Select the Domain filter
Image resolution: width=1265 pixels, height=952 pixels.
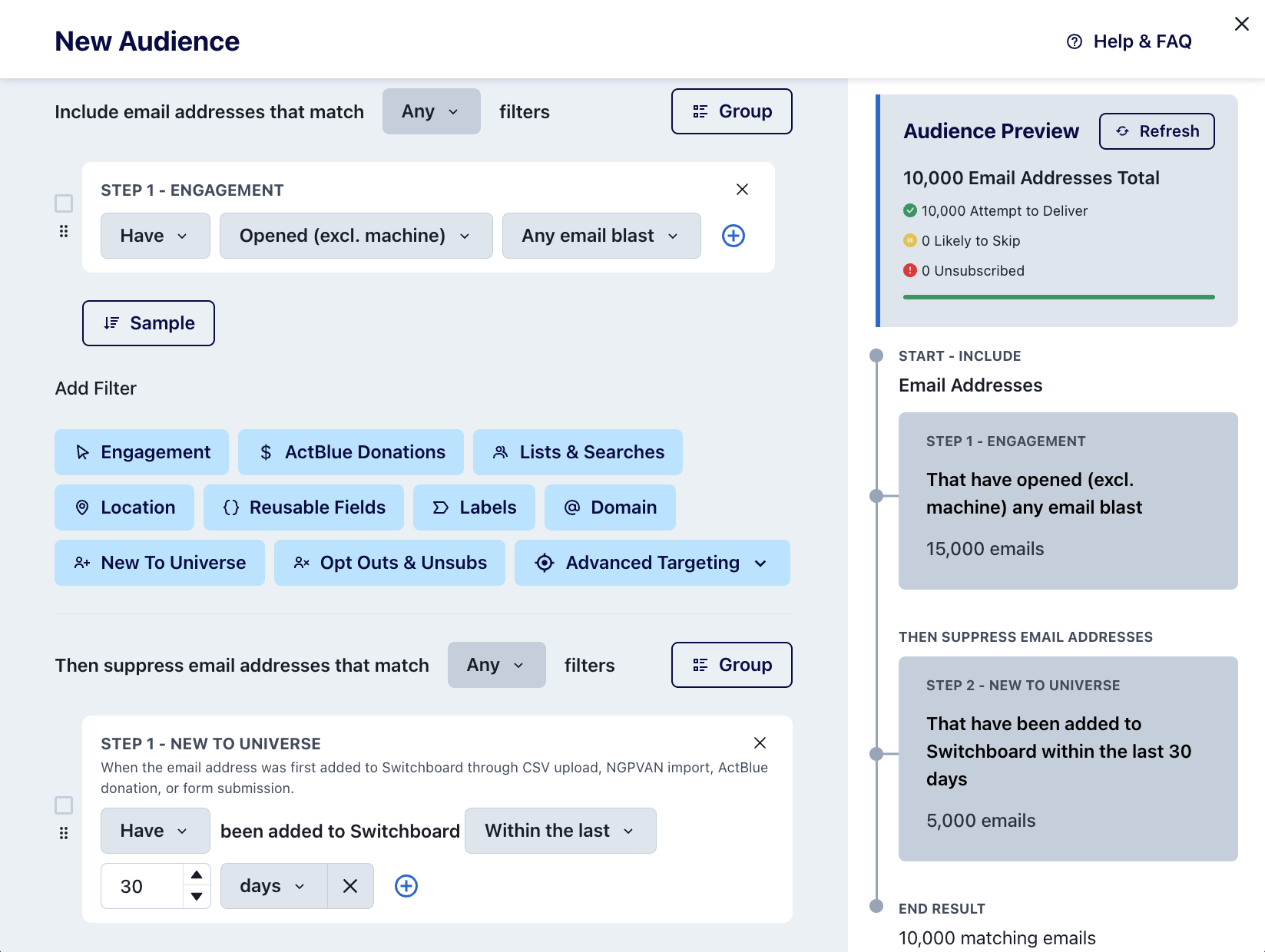click(610, 507)
